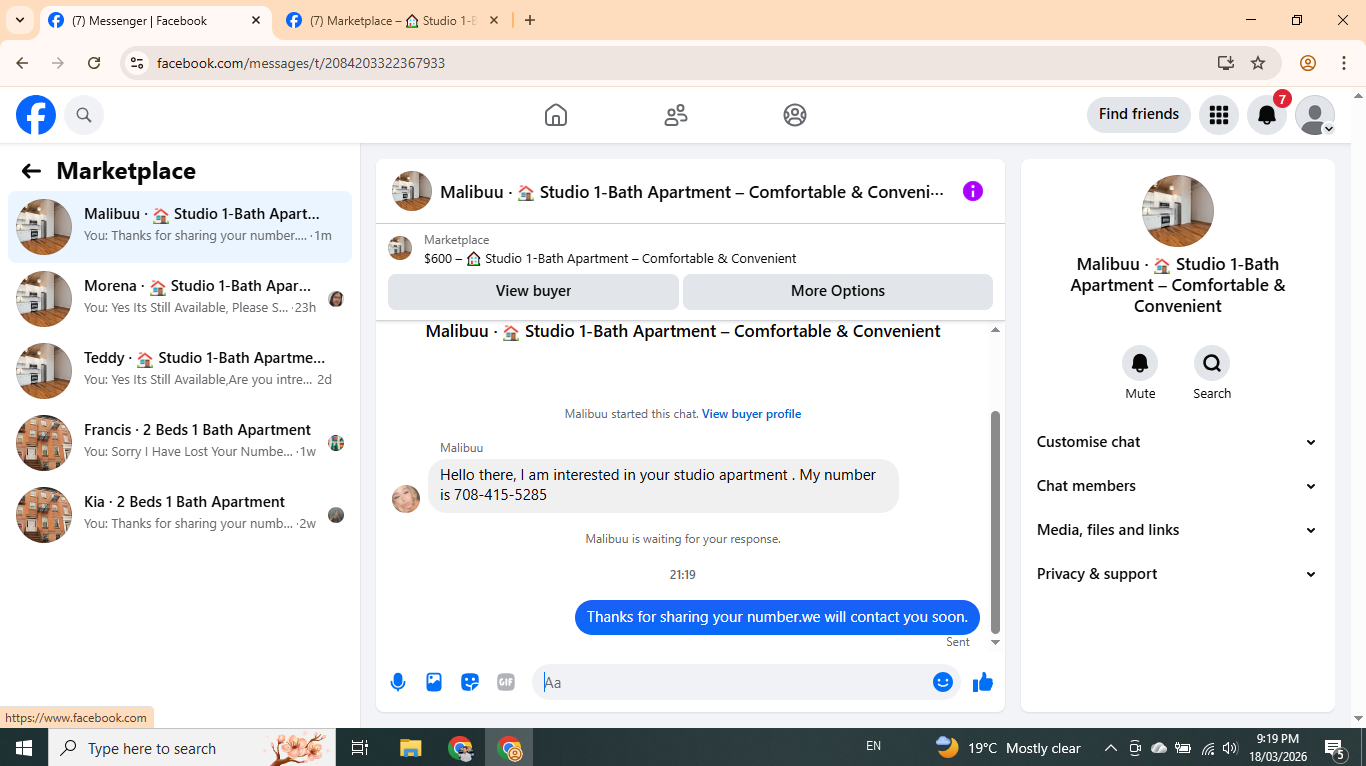Click Malibuu's avatar beside the message
The width and height of the screenshot is (1366, 766).
pos(406,498)
